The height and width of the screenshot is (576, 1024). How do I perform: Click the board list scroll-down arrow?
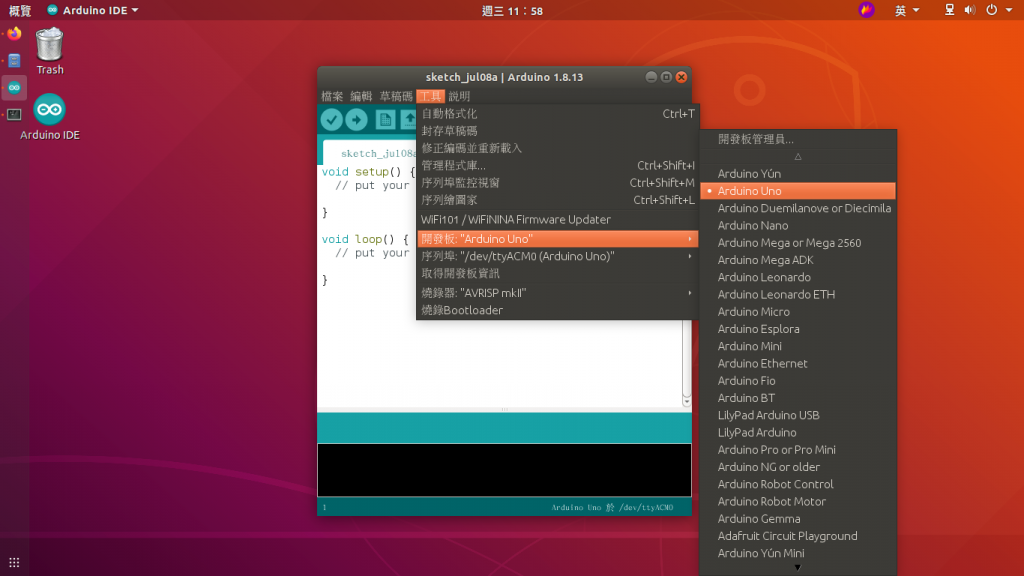pos(797,568)
